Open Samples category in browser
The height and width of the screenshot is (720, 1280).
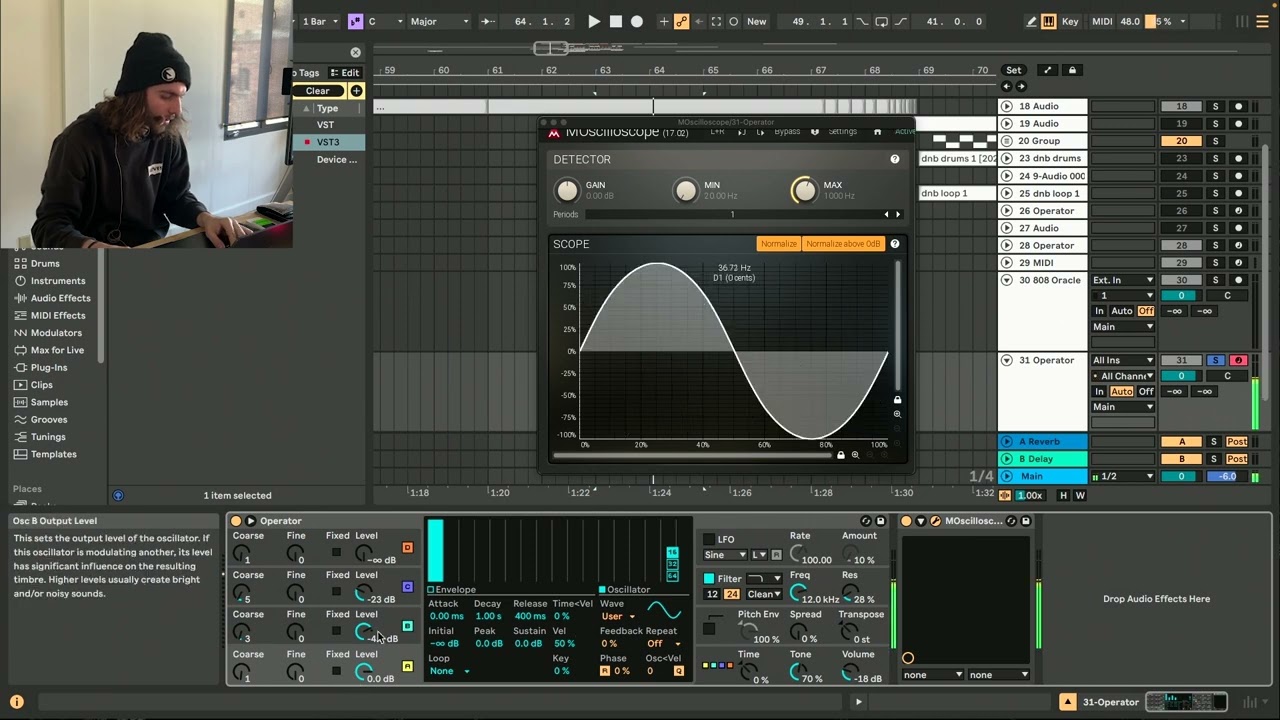coord(49,402)
